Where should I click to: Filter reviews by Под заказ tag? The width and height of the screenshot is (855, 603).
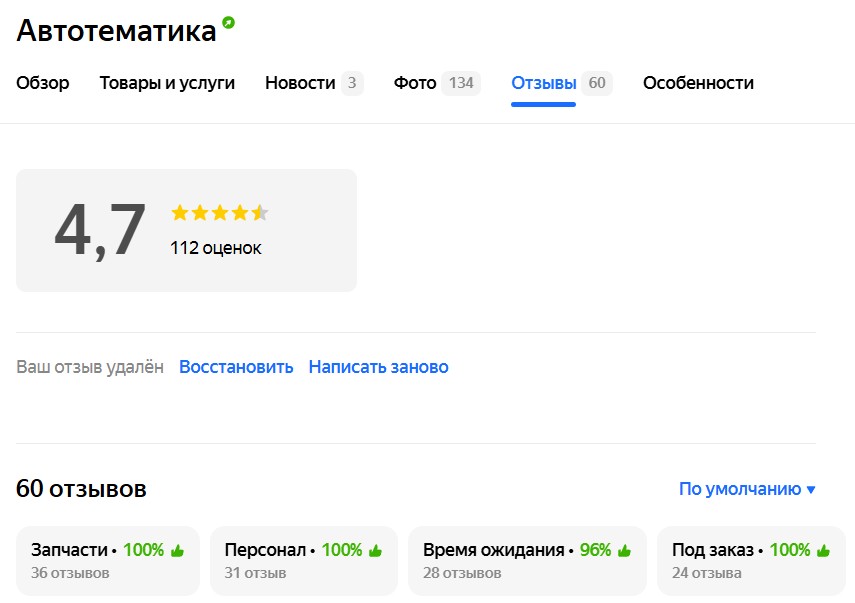point(748,561)
